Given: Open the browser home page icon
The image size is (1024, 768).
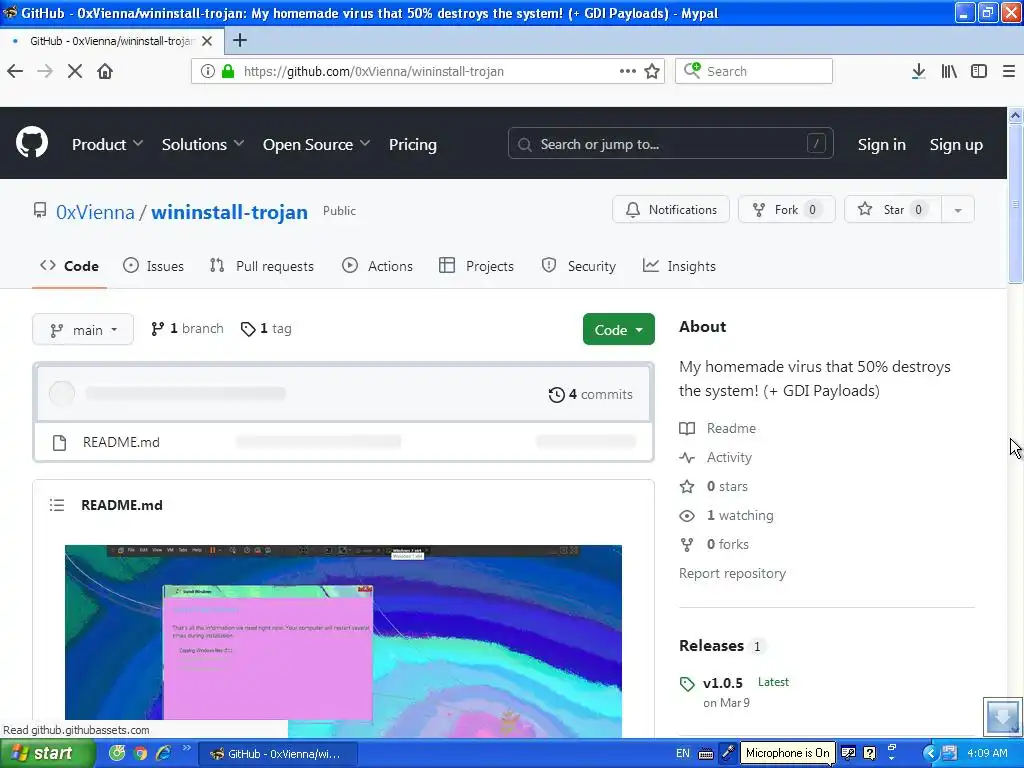Looking at the screenshot, I should 104,71.
